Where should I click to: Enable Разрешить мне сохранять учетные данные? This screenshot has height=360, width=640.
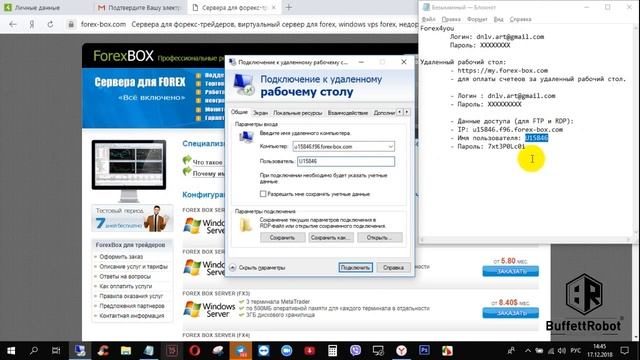[263, 194]
